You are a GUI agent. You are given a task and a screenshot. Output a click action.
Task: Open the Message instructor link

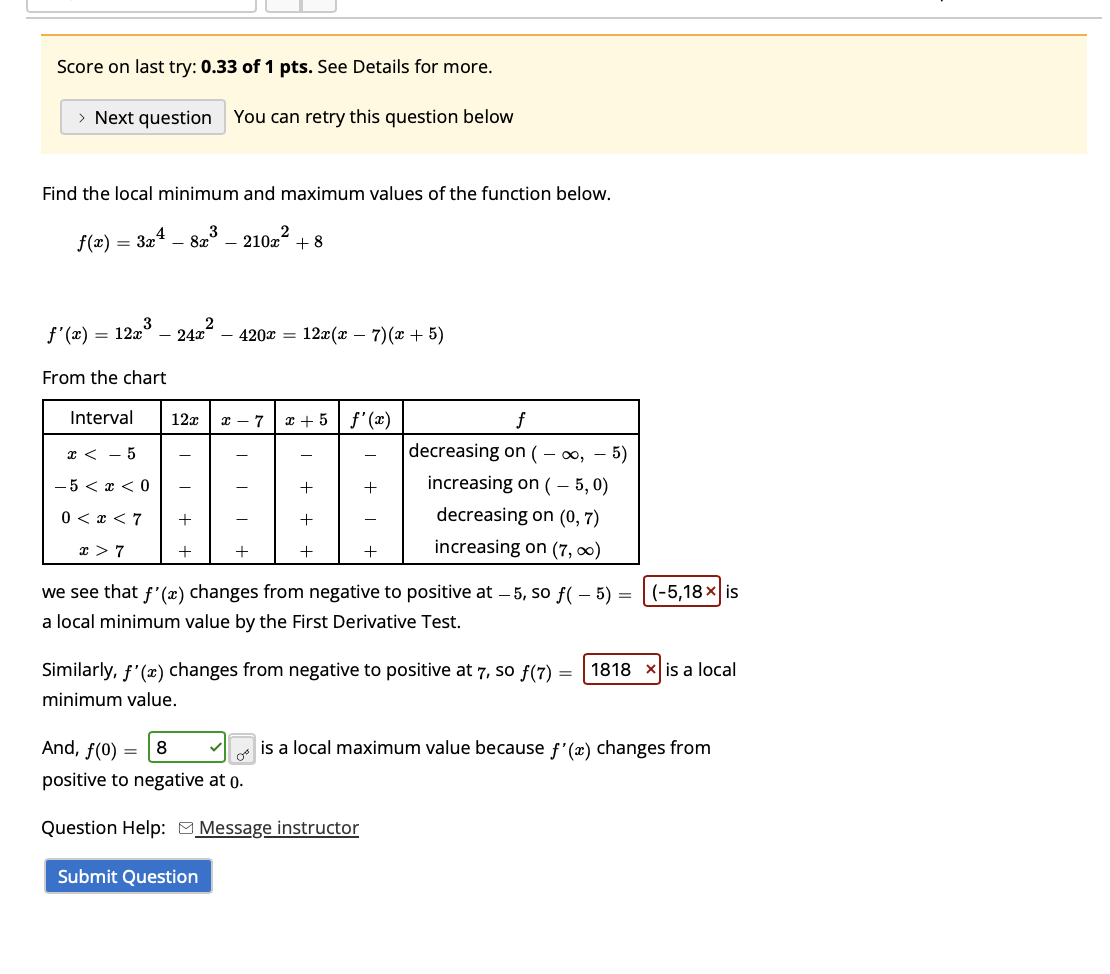277,828
